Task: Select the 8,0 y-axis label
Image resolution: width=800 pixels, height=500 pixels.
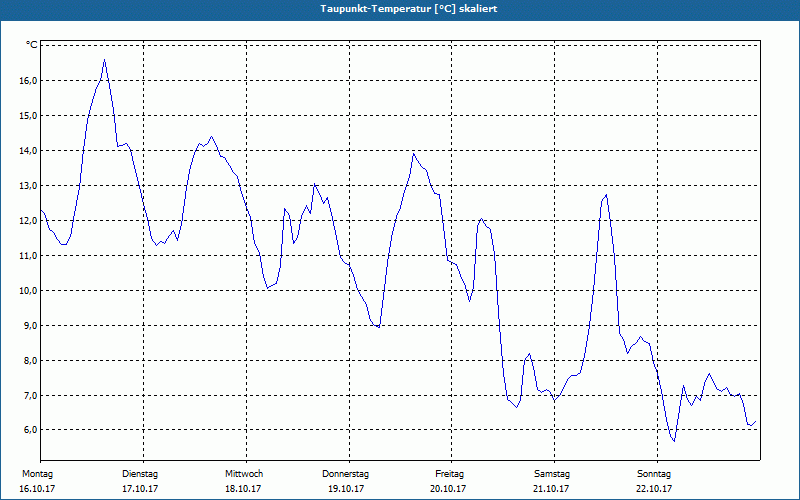Action: [30, 361]
